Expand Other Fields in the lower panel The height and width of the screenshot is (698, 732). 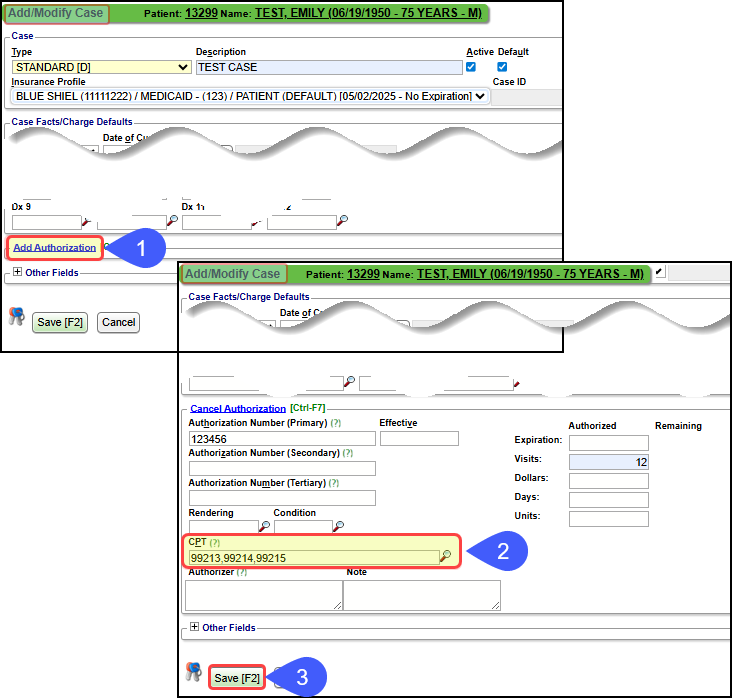195,628
